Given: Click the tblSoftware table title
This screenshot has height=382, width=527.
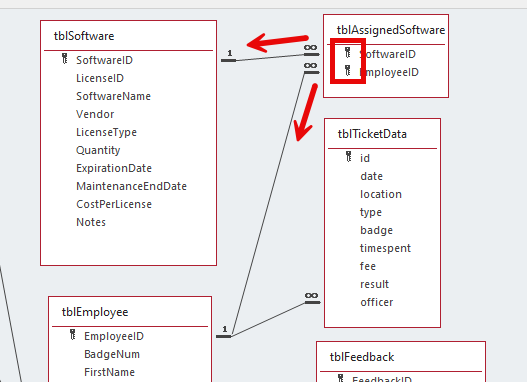Looking at the screenshot, I should pos(84,36).
